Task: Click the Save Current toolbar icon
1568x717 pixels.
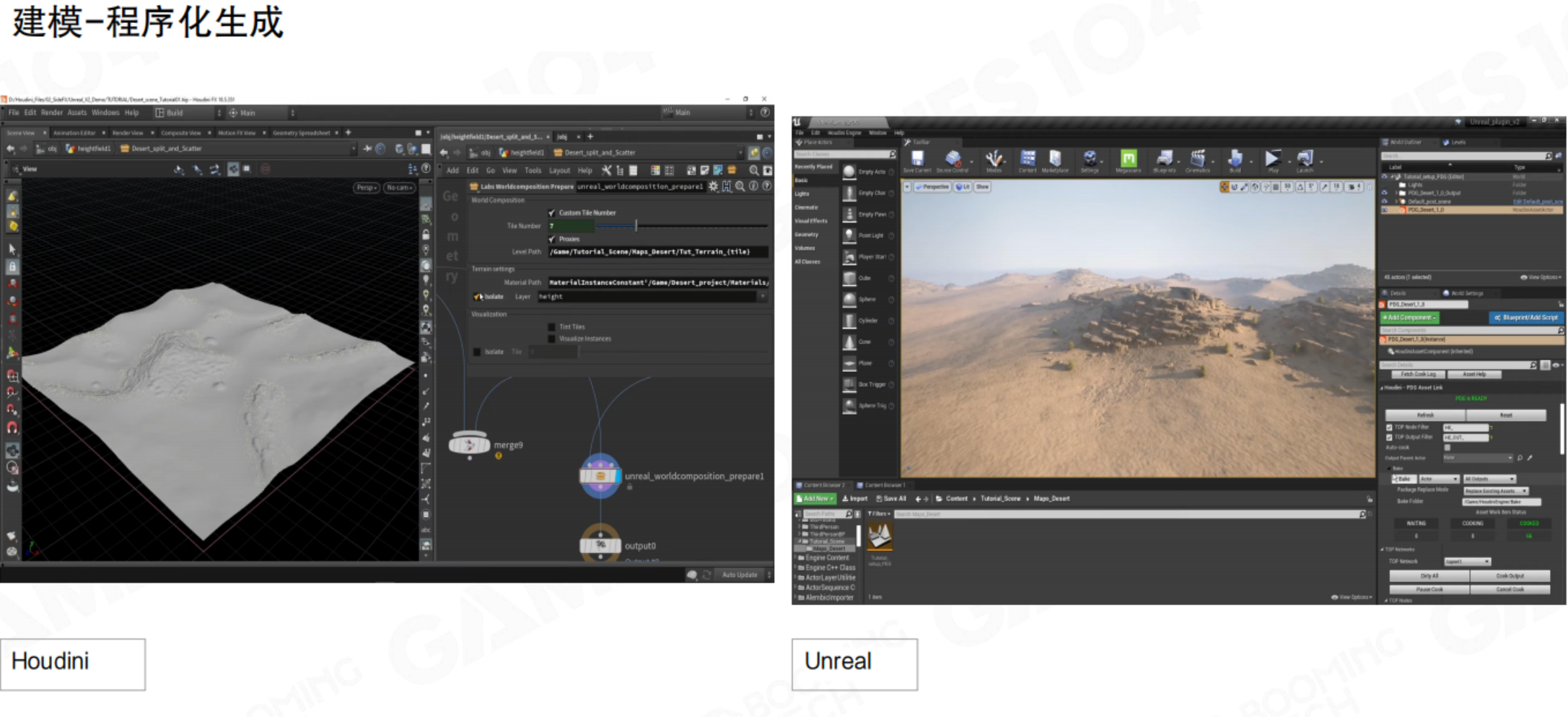Action: click(x=917, y=160)
